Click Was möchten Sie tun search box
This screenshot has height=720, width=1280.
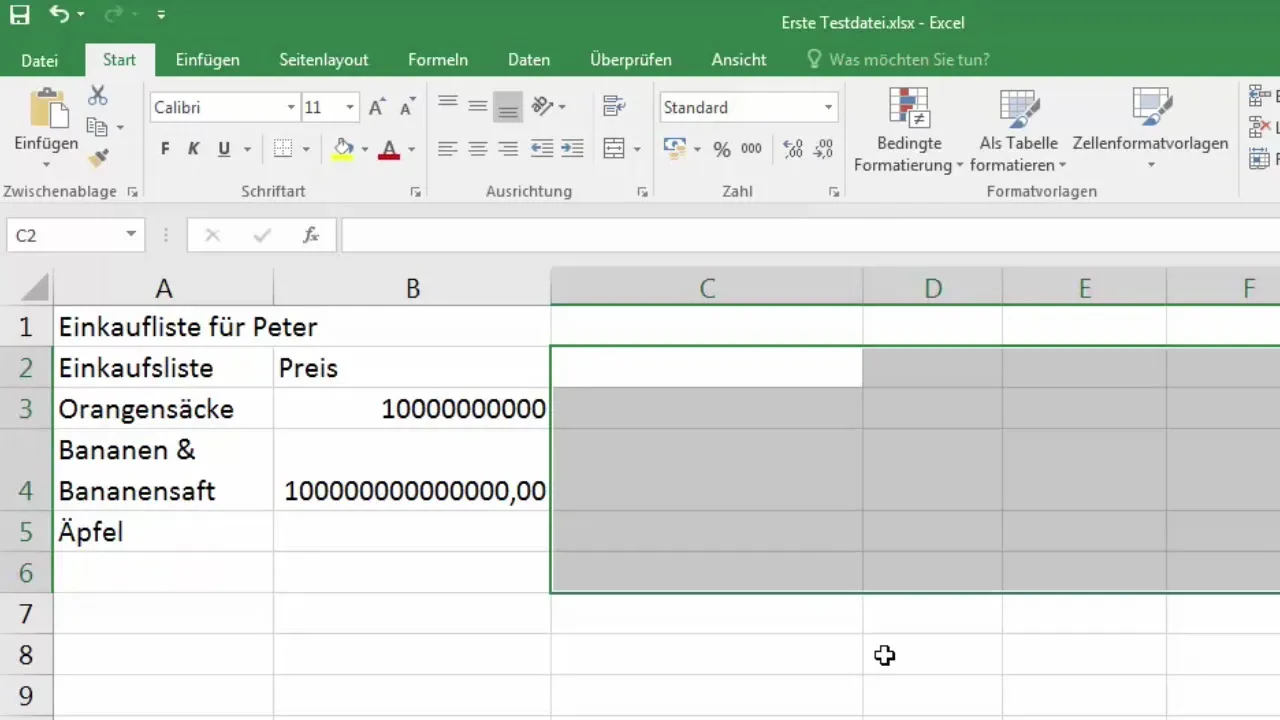tap(898, 60)
